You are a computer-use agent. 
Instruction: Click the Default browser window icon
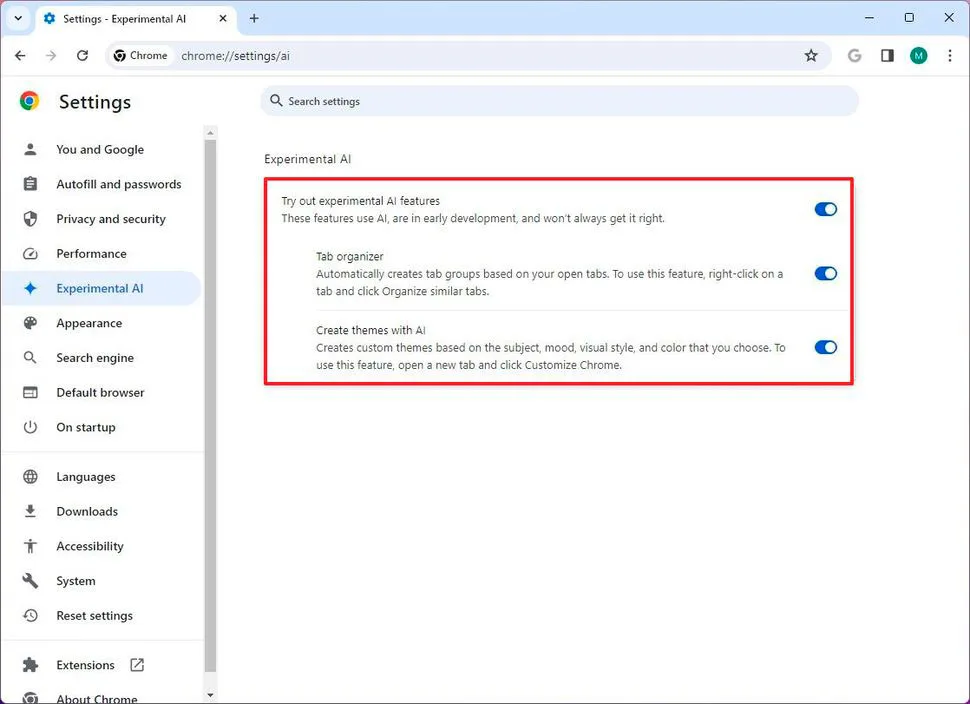click(30, 392)
